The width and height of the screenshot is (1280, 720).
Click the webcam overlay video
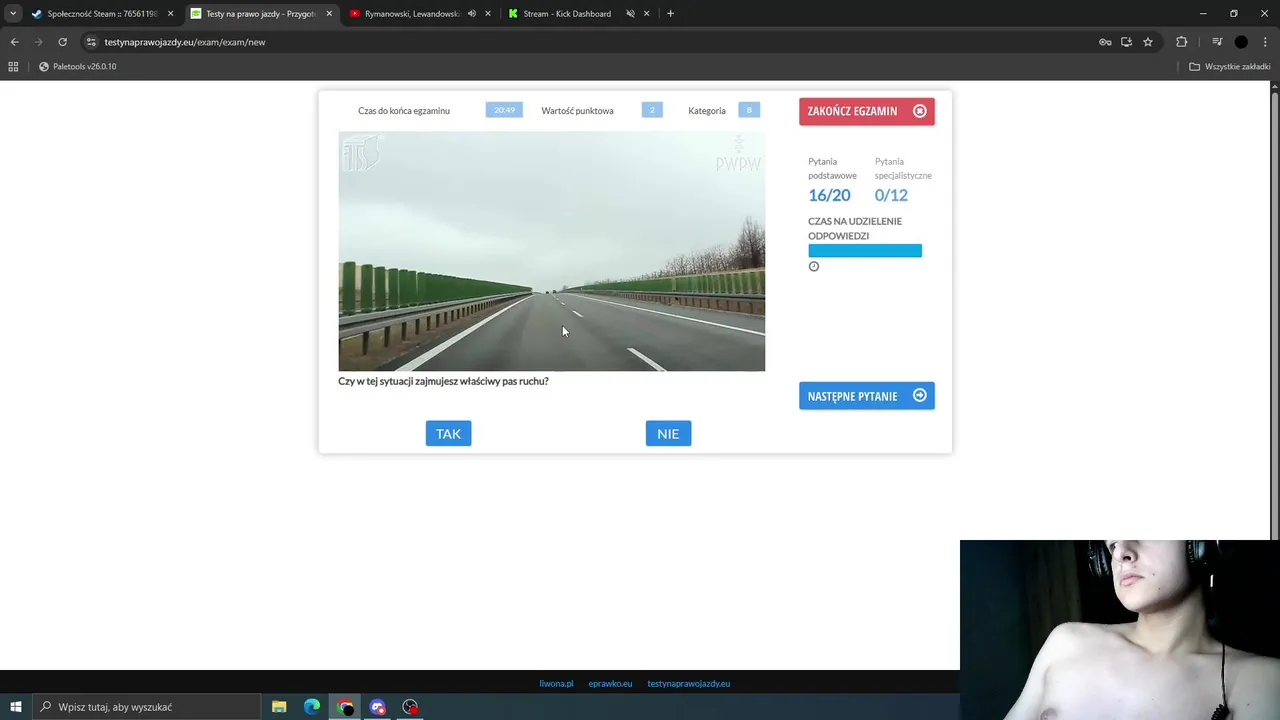coord(1120,630)
